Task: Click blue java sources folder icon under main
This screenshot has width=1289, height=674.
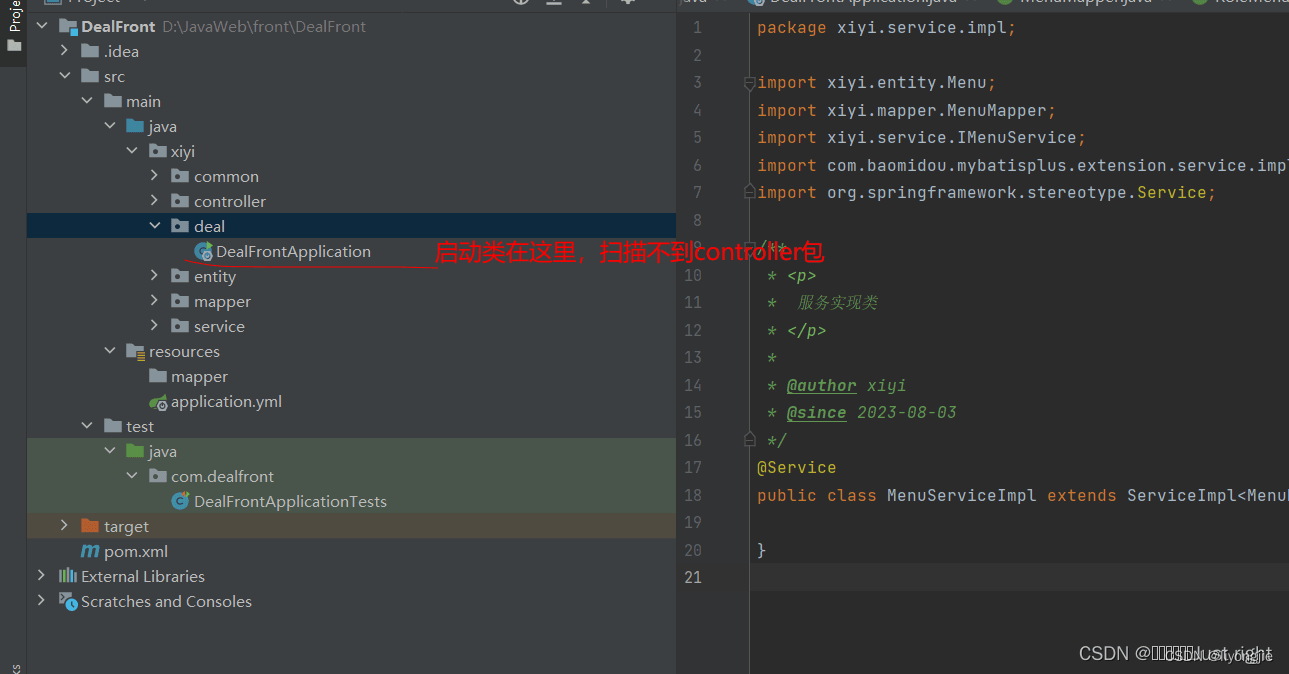Action: pyautogui.click(x=135, y=126)
